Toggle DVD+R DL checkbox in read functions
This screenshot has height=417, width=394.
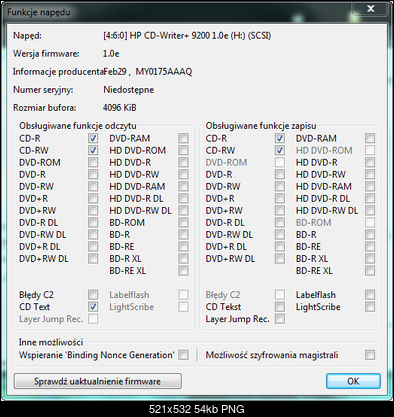pyautogui.click(x=93, y=246)
